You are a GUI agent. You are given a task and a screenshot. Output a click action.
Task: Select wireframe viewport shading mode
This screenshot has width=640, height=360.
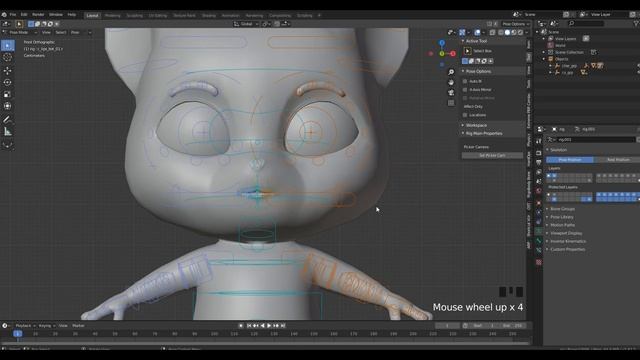click(501, 32)
